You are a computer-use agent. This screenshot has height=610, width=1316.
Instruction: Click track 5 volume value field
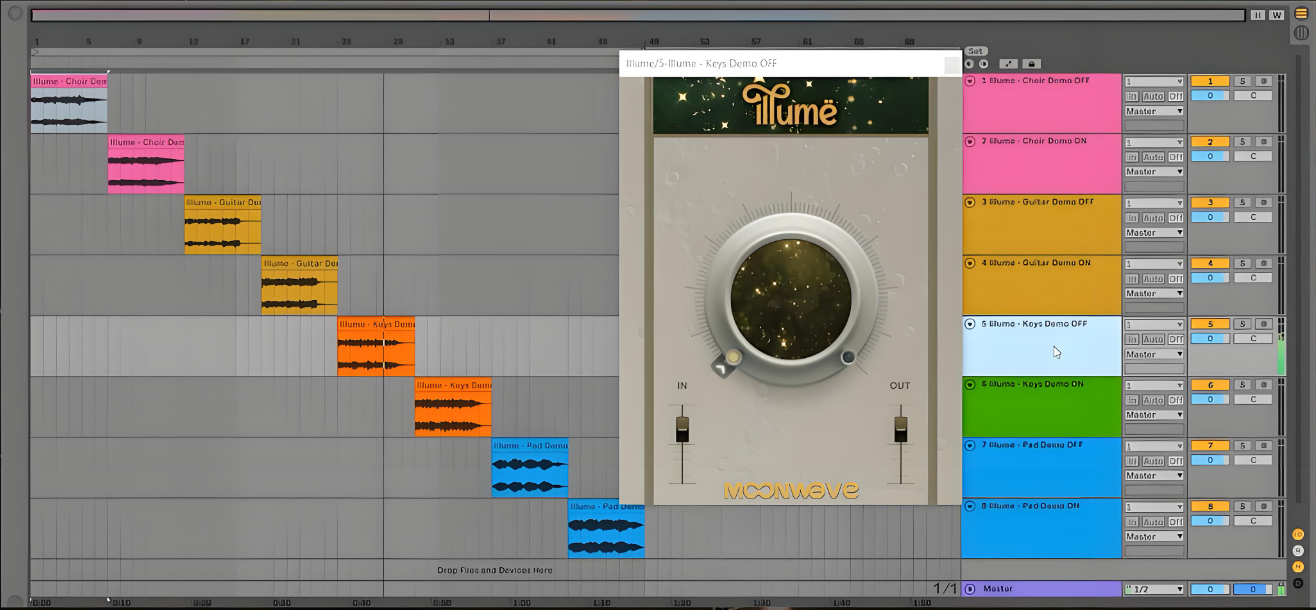1210,339
